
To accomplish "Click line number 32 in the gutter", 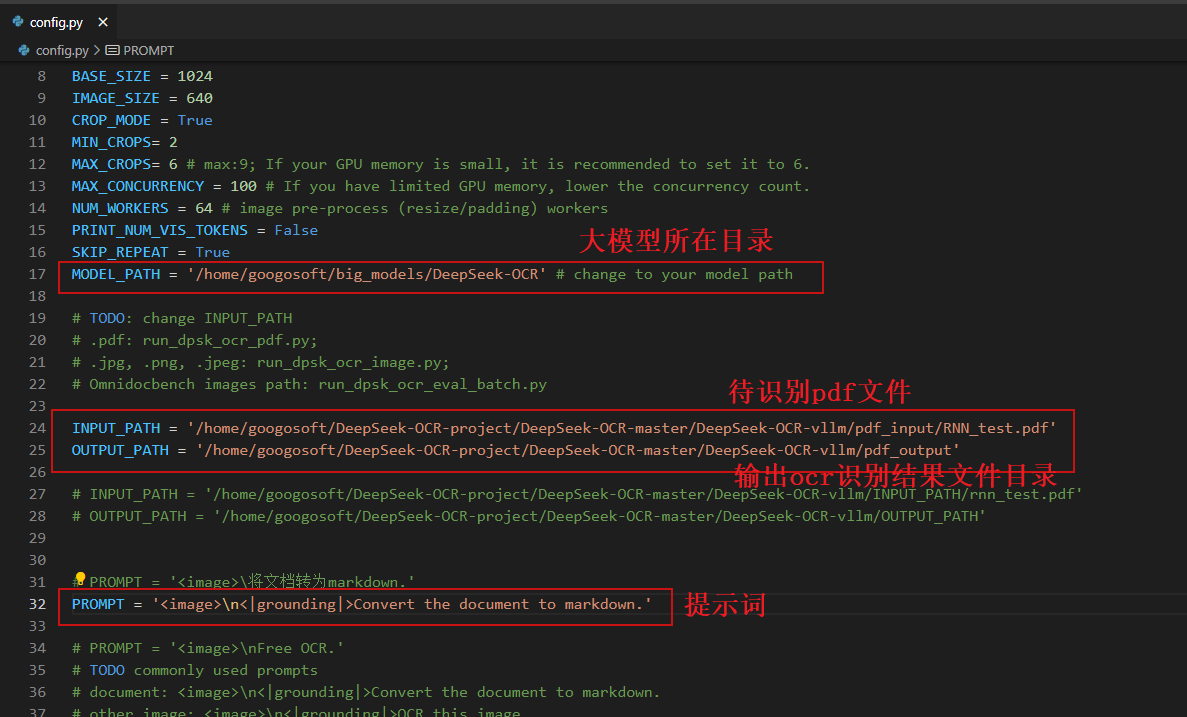I will click(x=37, y=604).
